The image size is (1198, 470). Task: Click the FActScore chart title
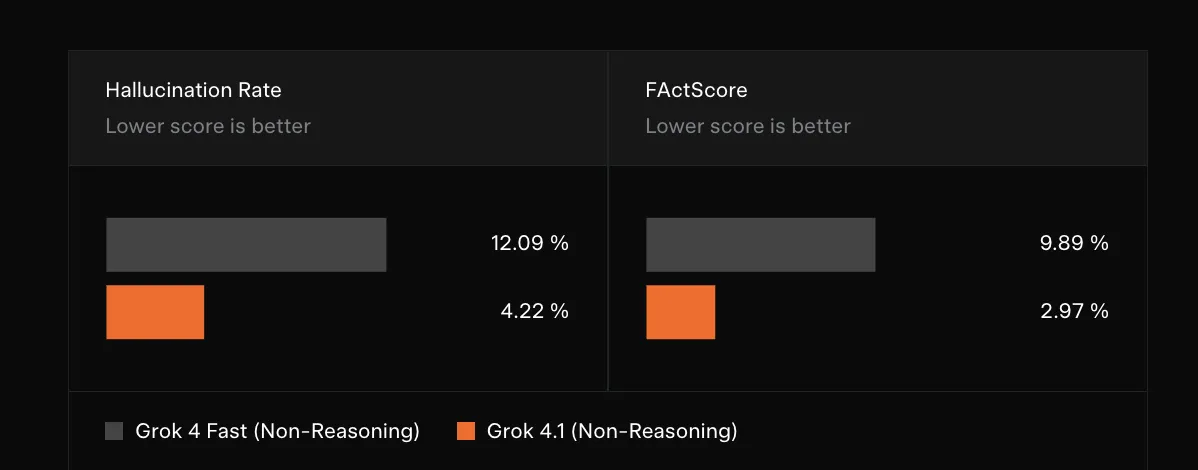pos(696,90)
